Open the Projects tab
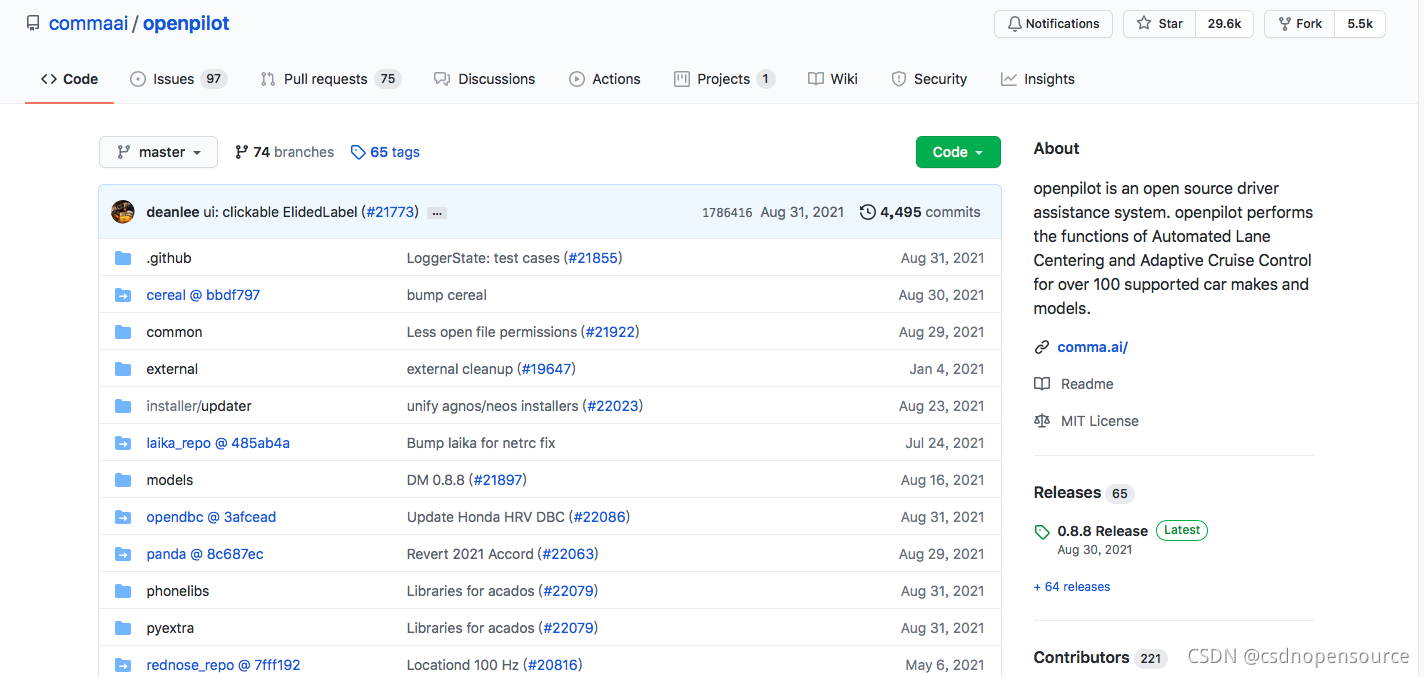1424x677 pixels. [724, 79]
